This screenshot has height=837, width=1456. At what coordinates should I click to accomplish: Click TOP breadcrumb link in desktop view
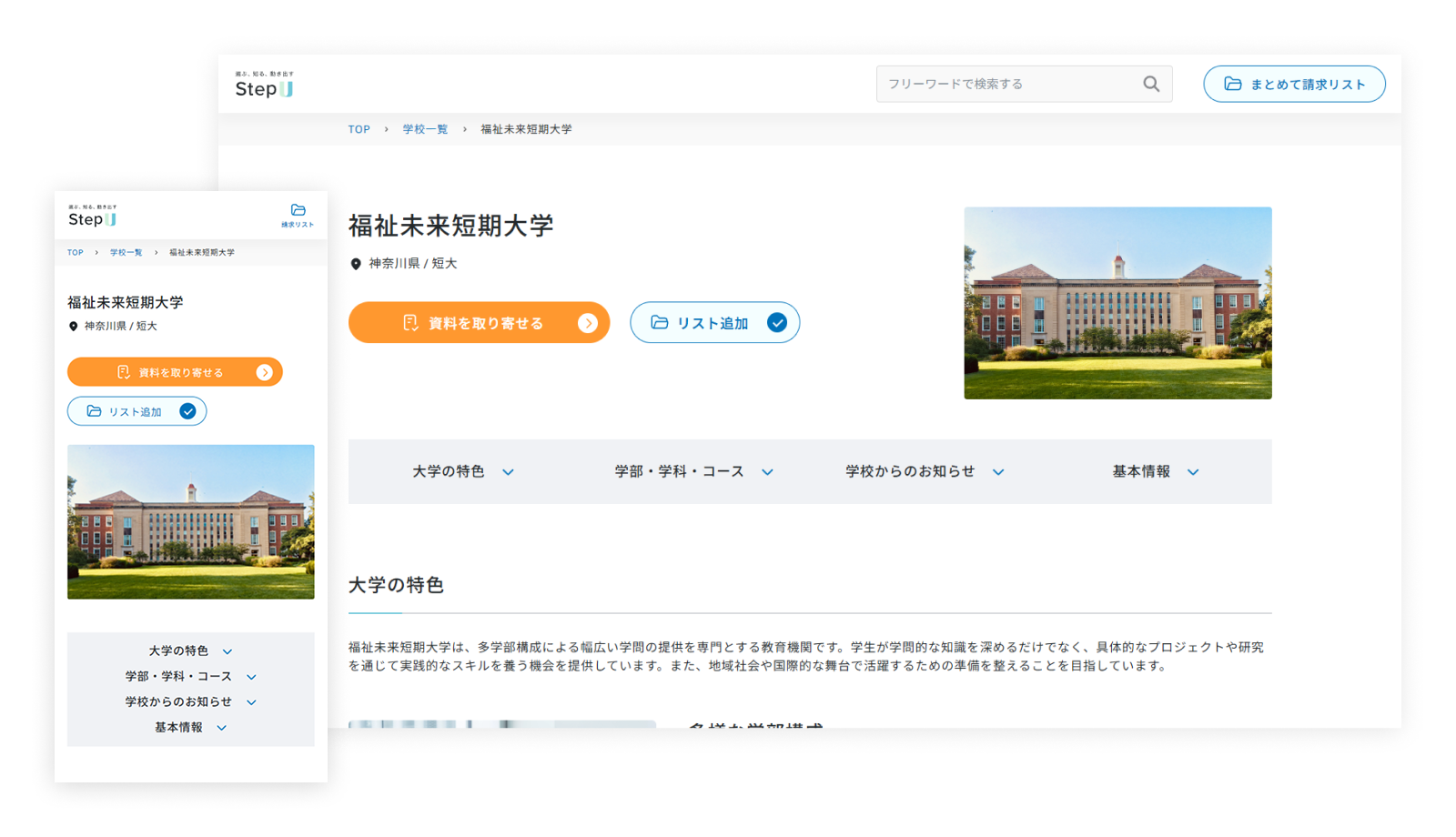pyautogui.click(x=359, y=129)
